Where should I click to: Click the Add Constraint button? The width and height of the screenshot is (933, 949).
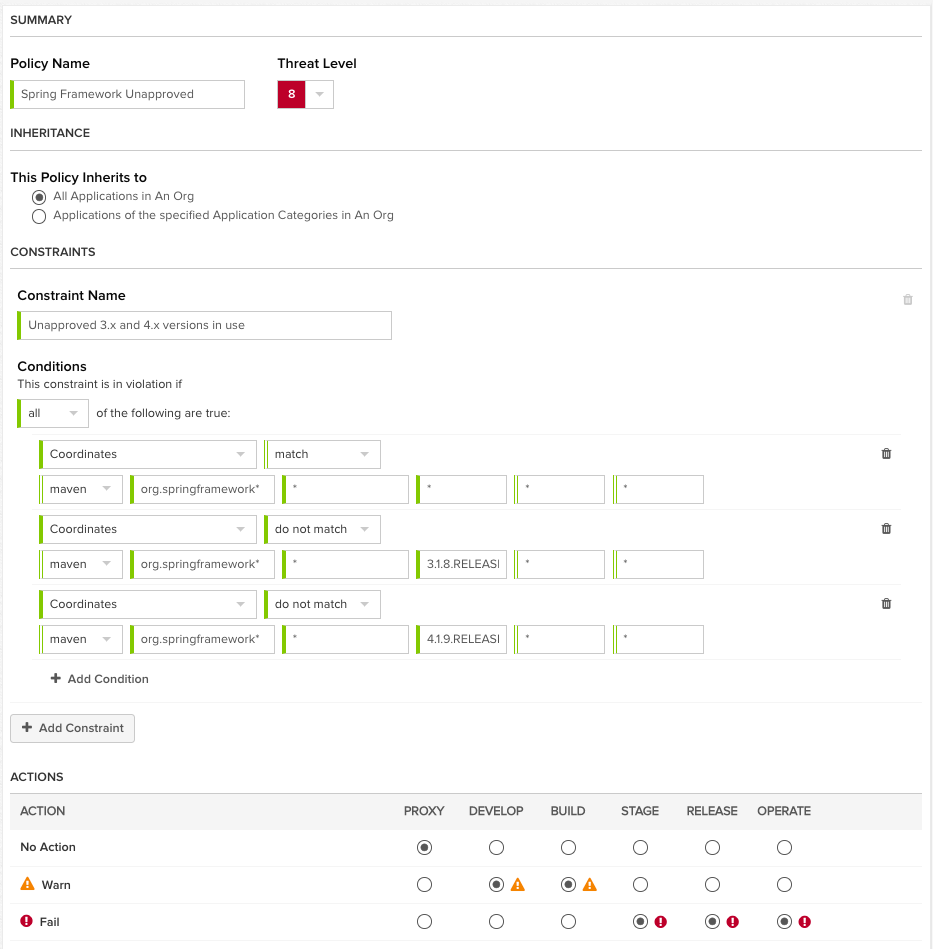[x=72, y=728]
